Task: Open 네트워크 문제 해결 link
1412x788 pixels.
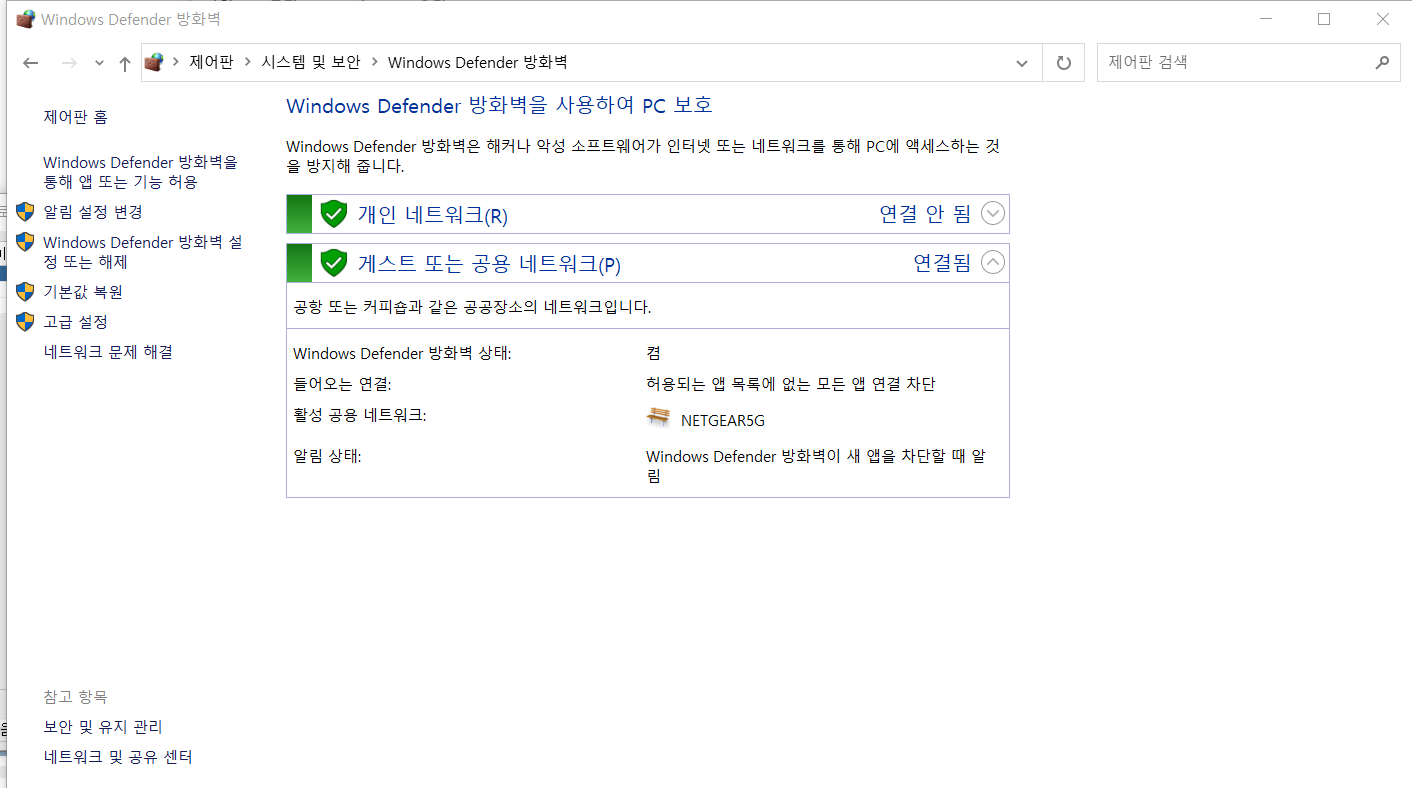Action: pyautogui.click(x=108, y=352)
